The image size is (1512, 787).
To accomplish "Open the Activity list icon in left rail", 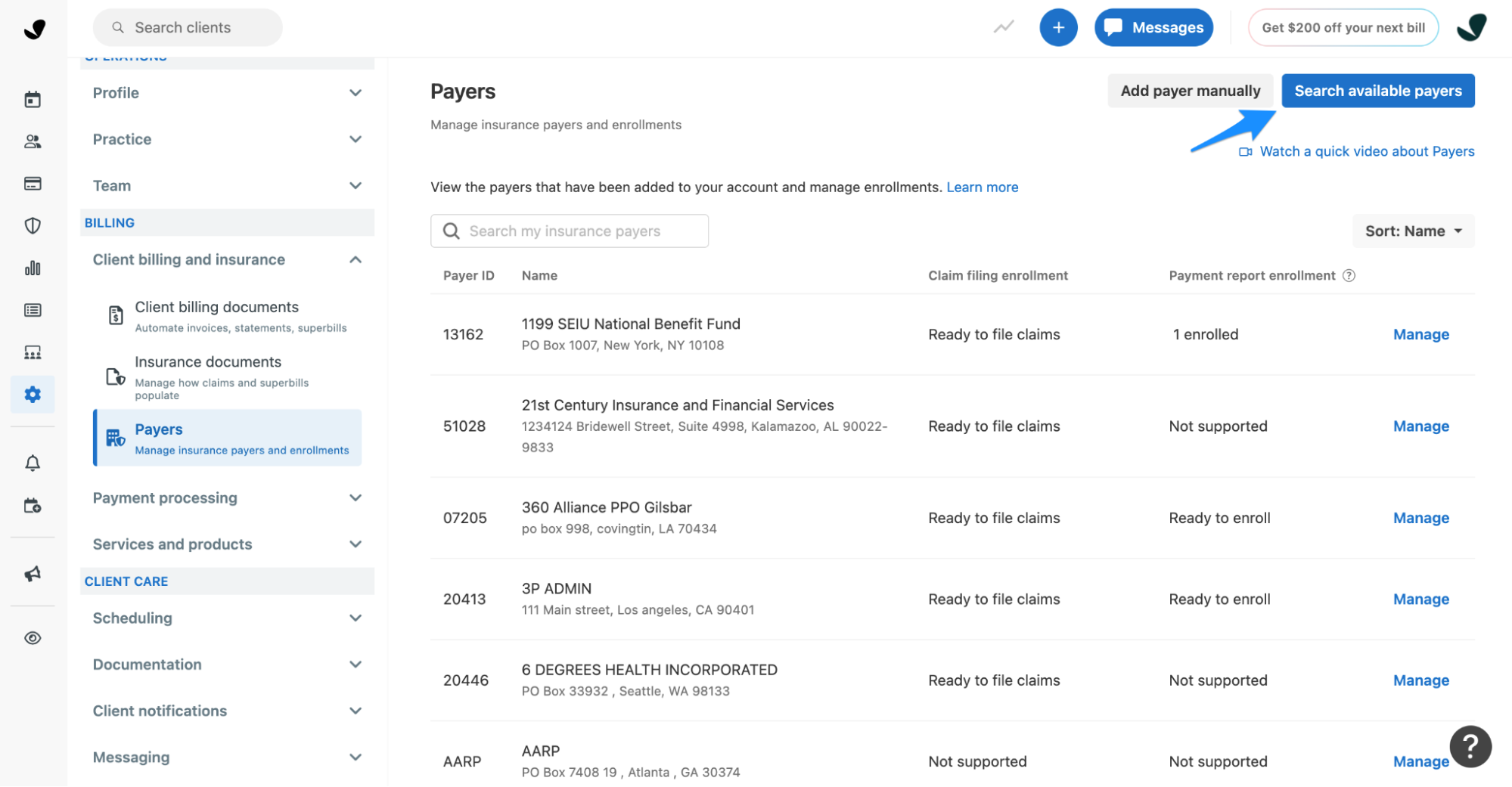I will 33,310.
